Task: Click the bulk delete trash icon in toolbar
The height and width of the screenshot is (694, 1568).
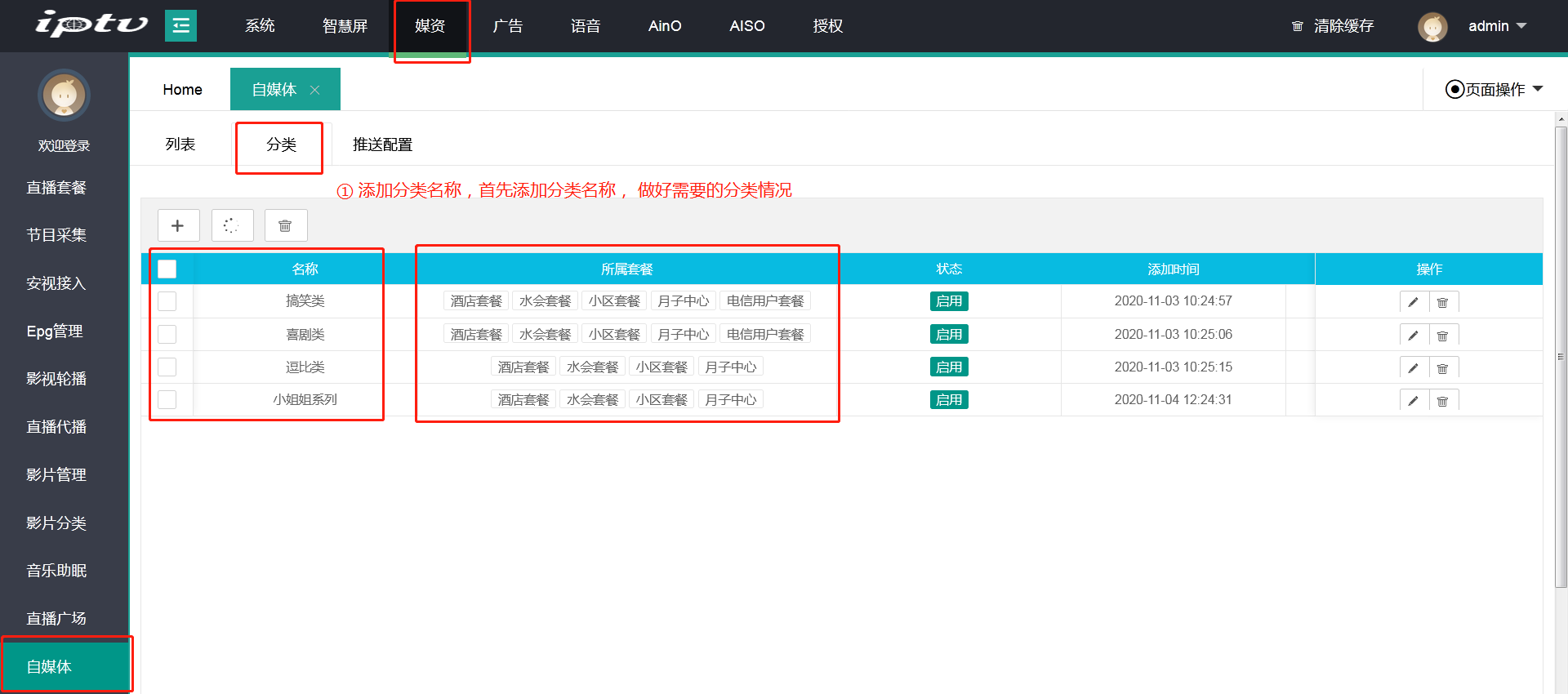Action: tap(285, 225)
